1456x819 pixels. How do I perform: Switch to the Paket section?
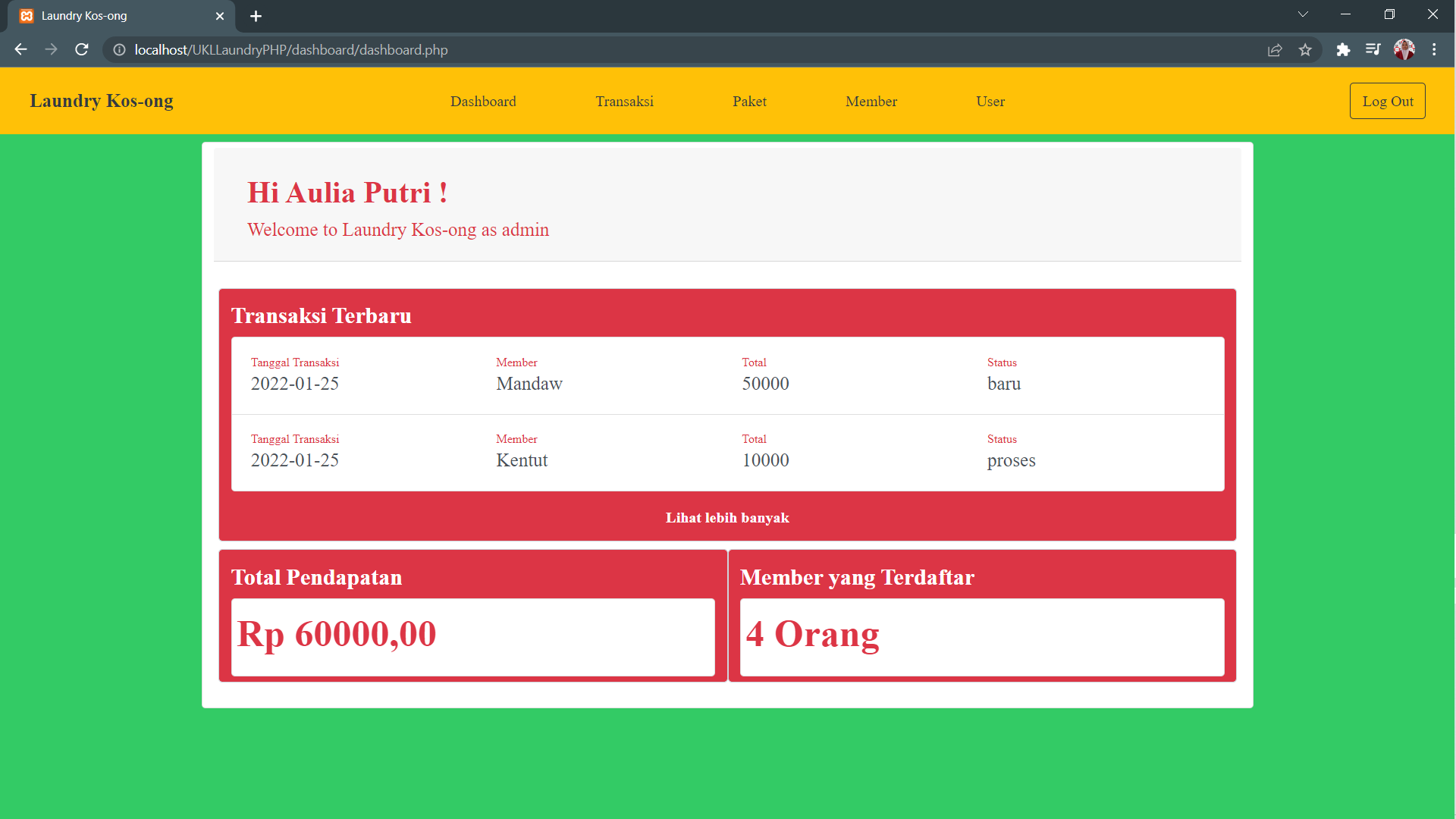(749, 101)
